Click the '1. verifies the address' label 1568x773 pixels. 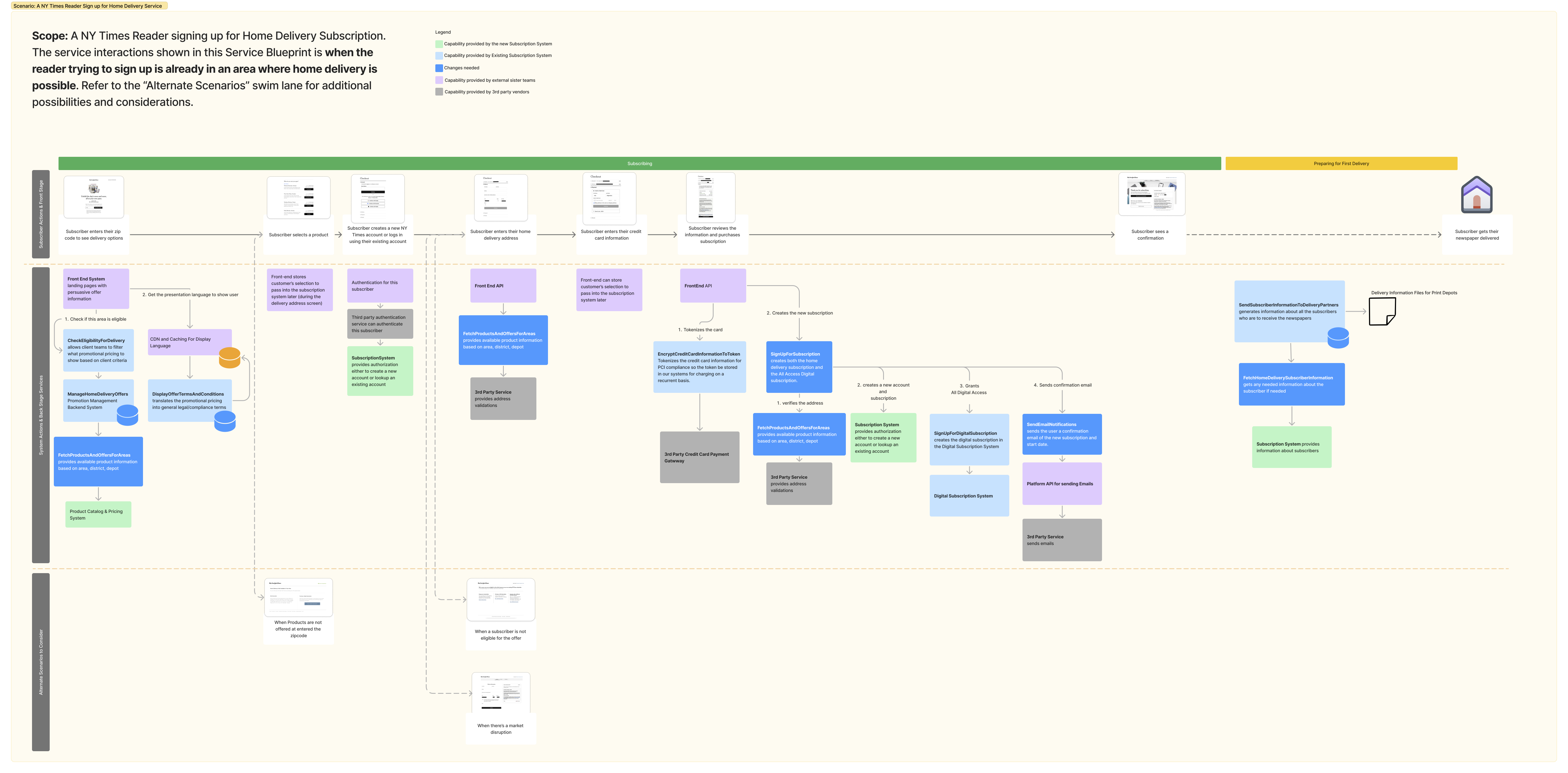pyautogui.click(x=800, y=403)
